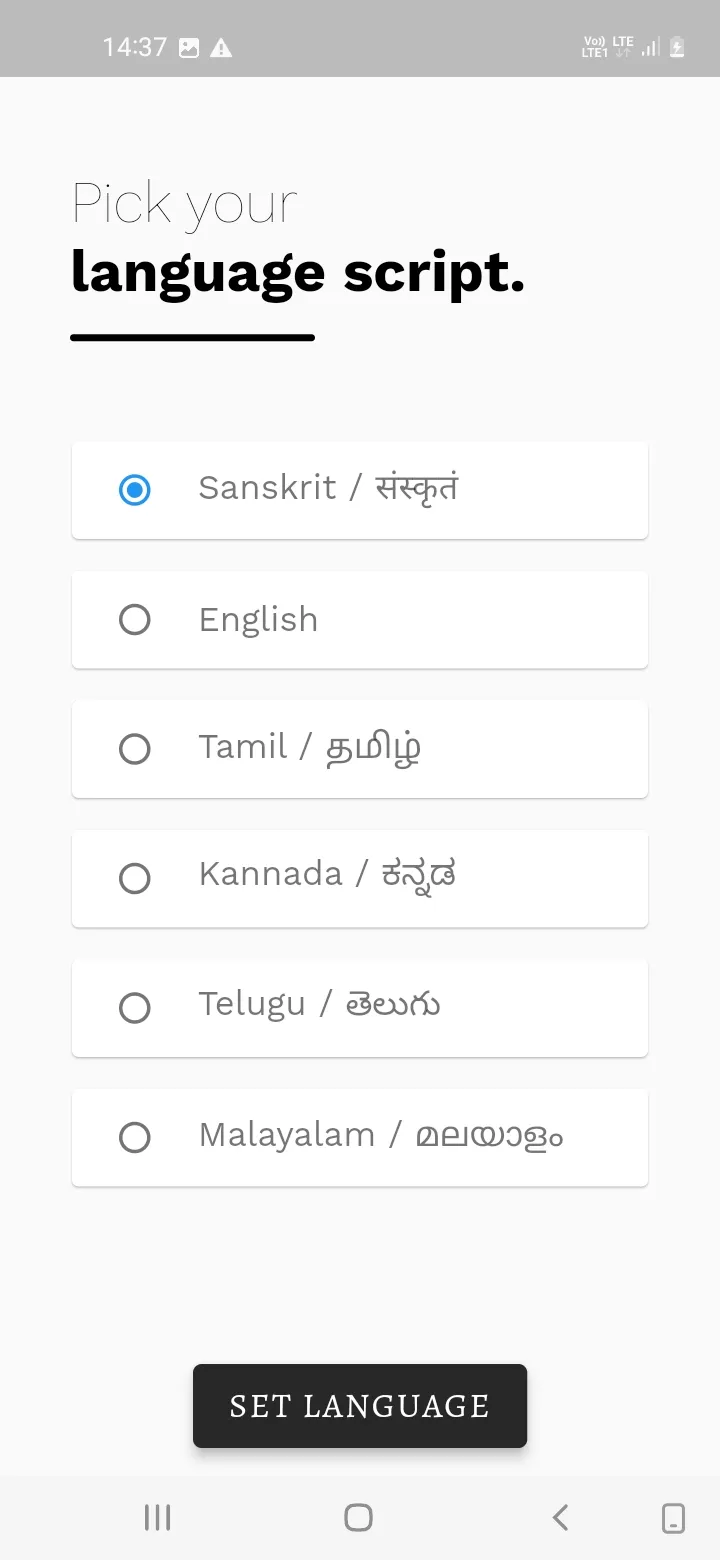Tap the VoLTE indicator in status bar
Viewport: 720px width, 1560px height.
(594, 46)
